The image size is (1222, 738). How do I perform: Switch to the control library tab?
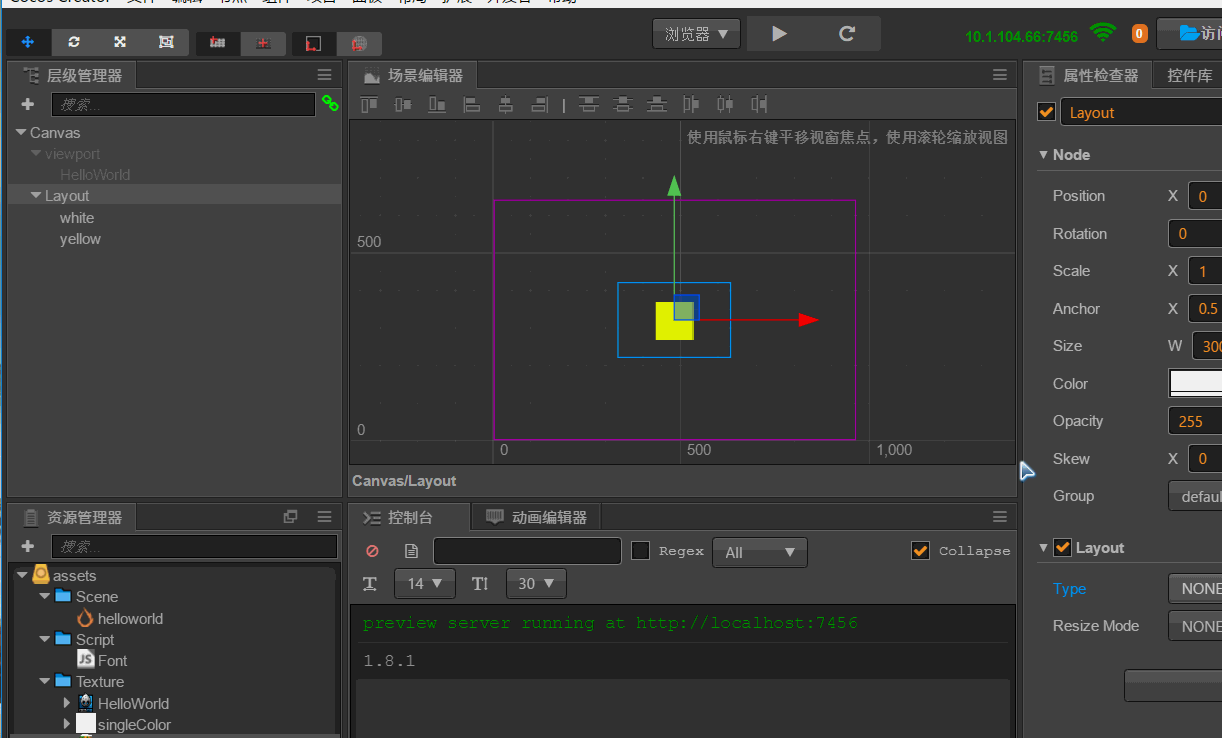pos(1189,75)
